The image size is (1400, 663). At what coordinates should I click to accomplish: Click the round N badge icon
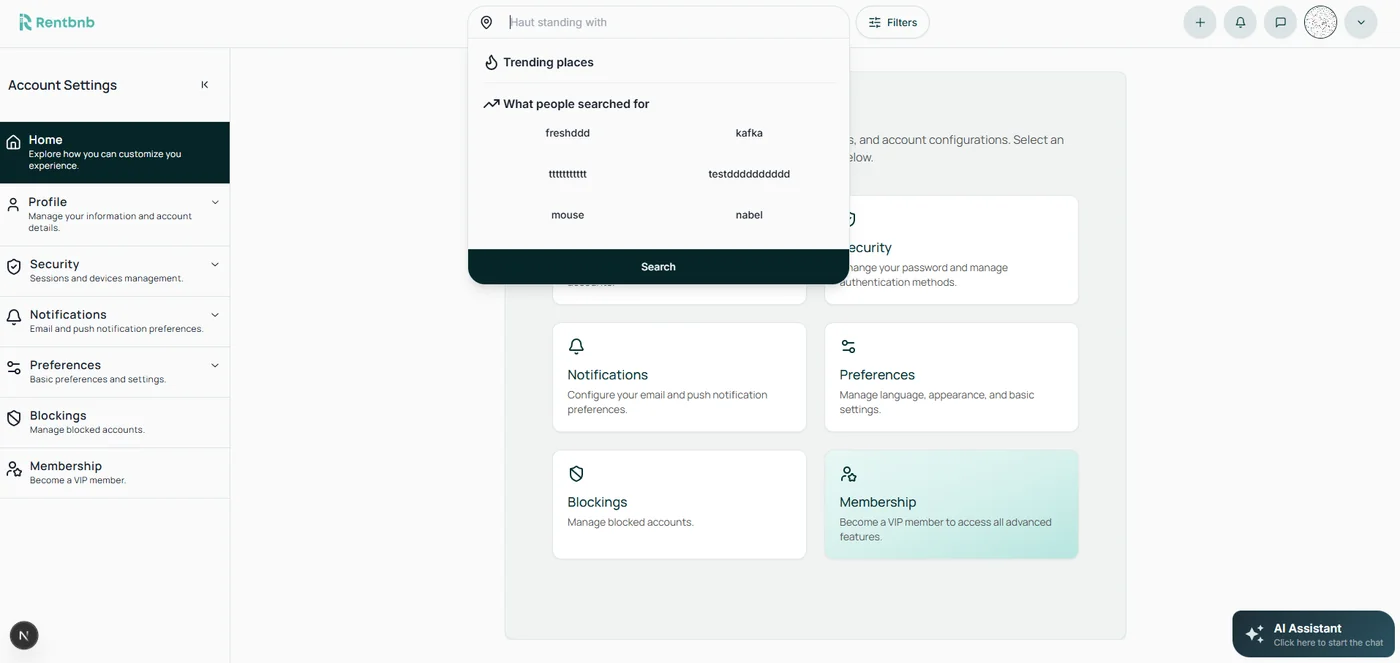24,635
